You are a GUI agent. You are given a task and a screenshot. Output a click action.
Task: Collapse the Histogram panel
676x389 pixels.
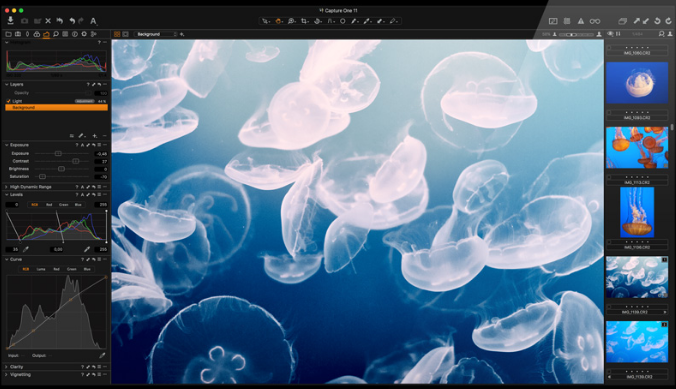[x=6, y=42]
